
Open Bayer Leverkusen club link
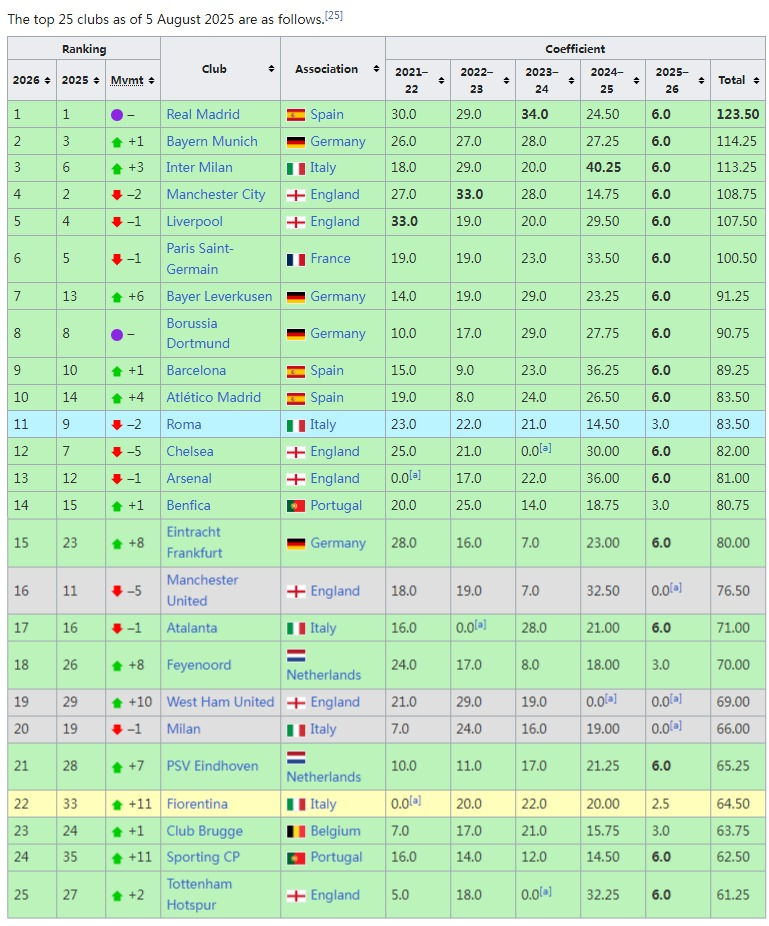click(219, 296)
